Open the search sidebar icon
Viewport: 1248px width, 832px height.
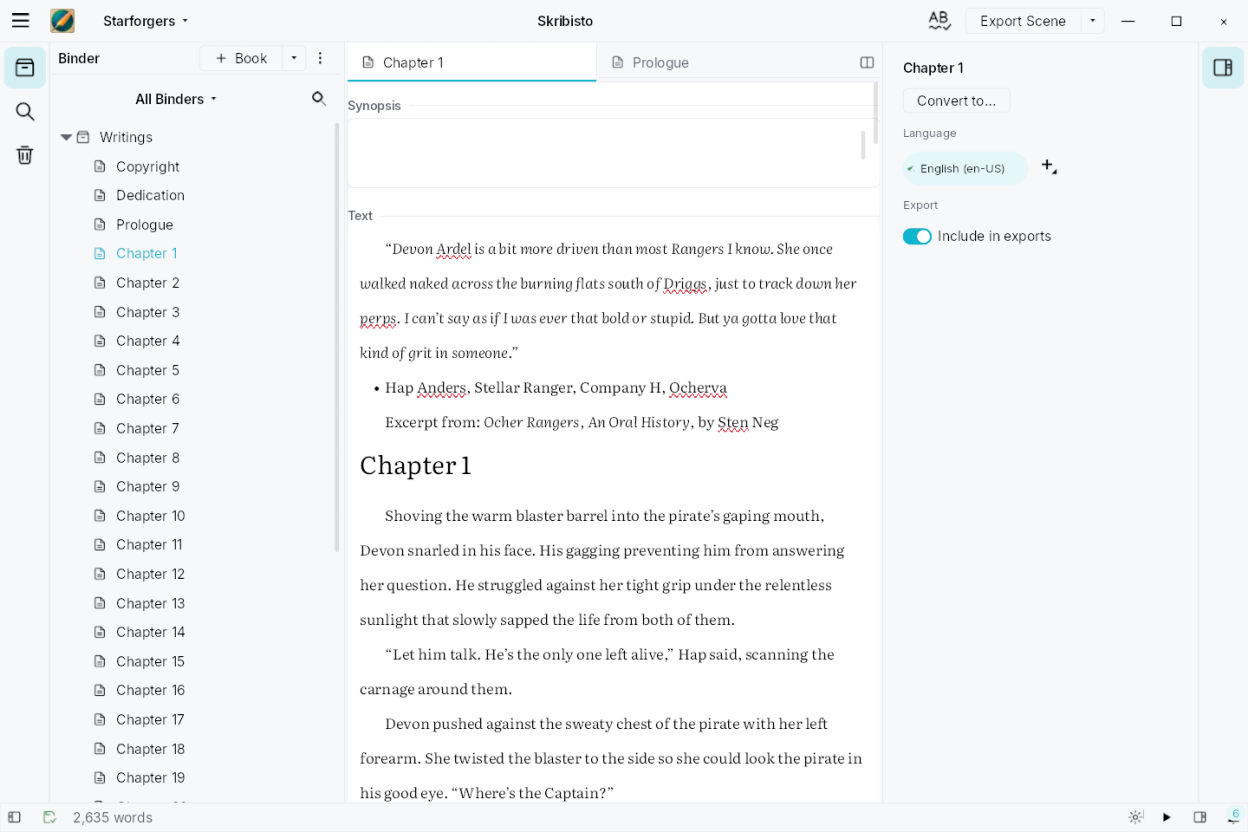point(25,111)
